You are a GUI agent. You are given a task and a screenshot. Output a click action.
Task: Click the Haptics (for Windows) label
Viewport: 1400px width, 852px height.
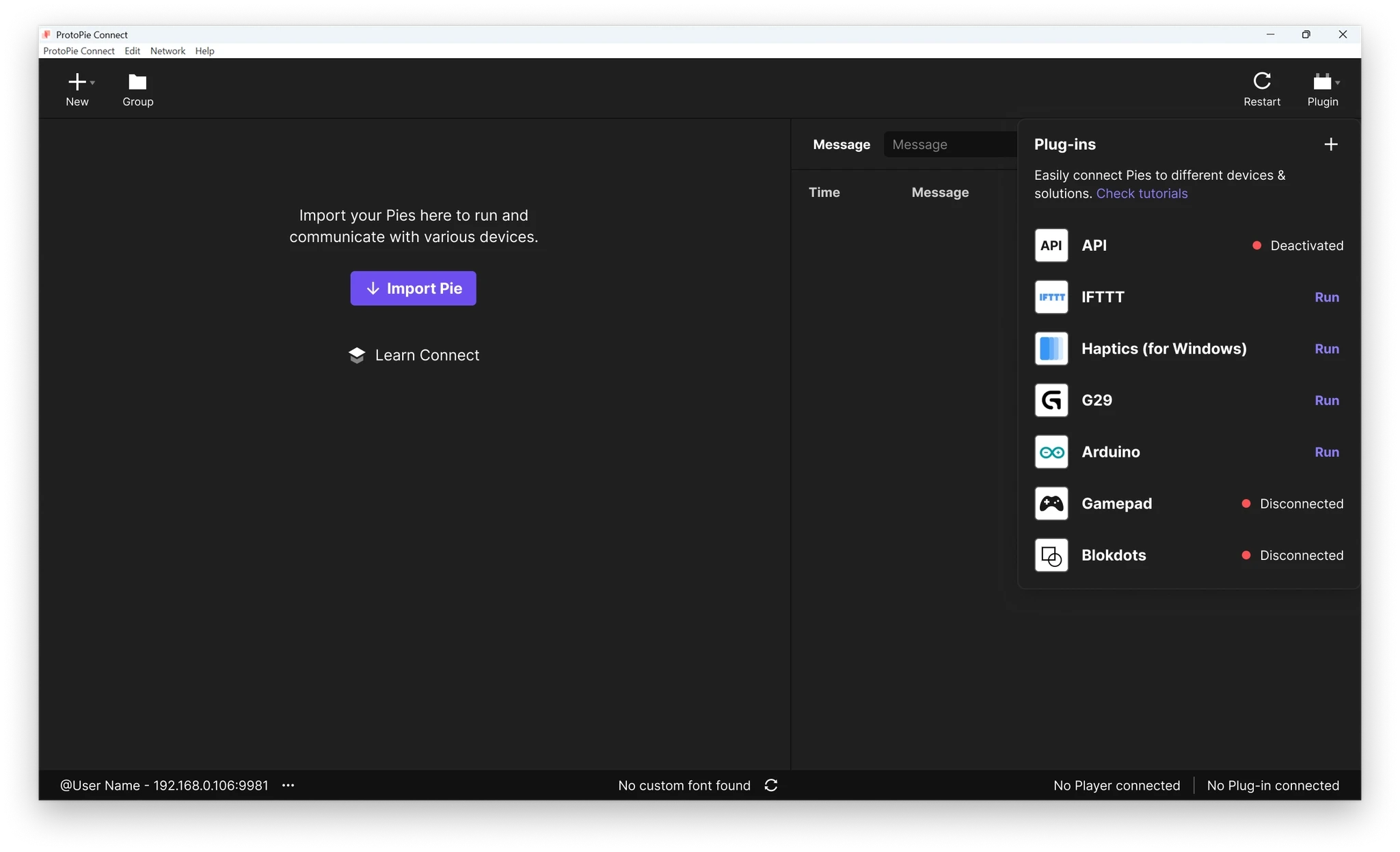pyautogui.click(x=1163, y=349)
